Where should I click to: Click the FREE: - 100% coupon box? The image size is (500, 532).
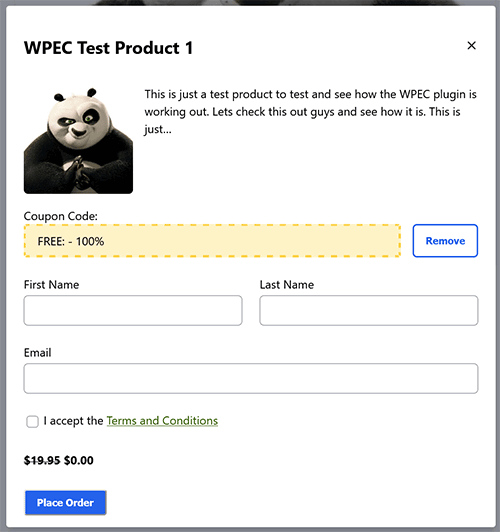point(212,241)
